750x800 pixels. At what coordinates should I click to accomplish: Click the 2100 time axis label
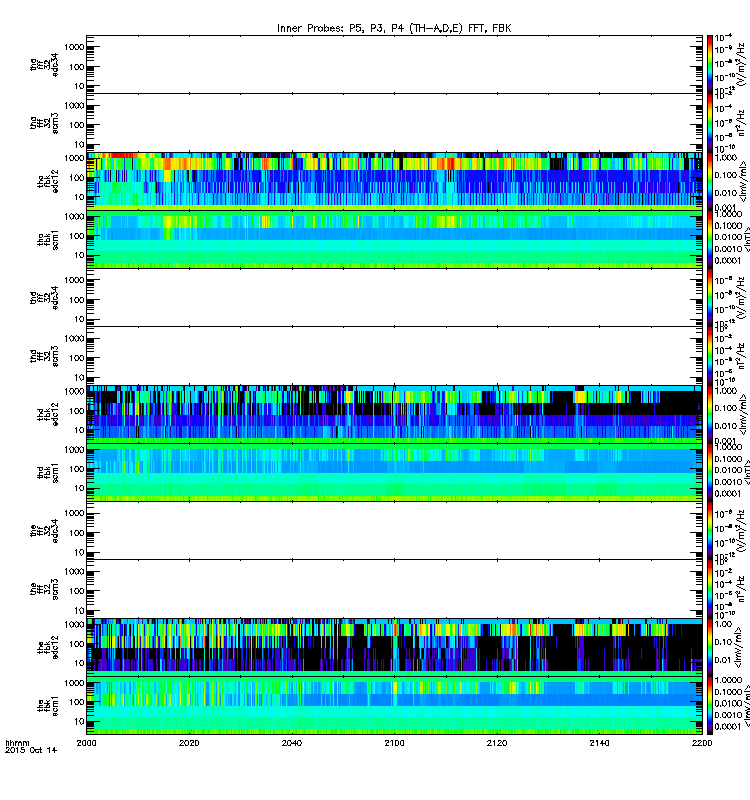coord(394,743)
